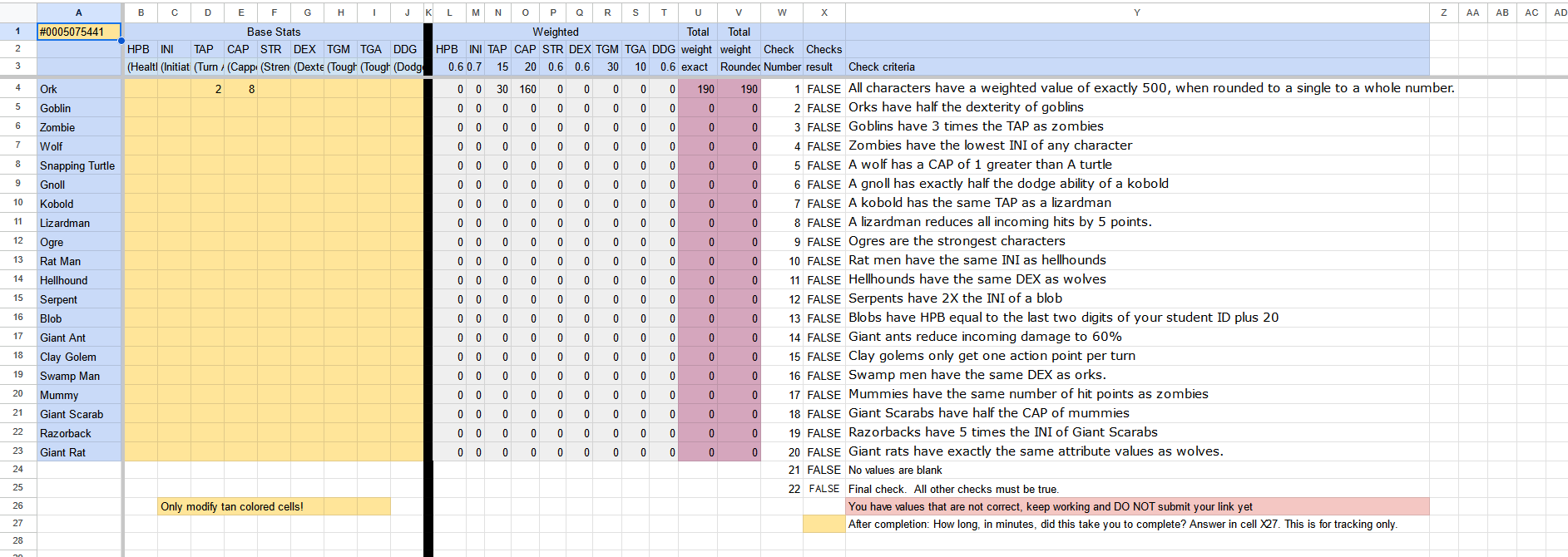Click check 1 'All characters have a weighted value' text

pos(1151,88)
